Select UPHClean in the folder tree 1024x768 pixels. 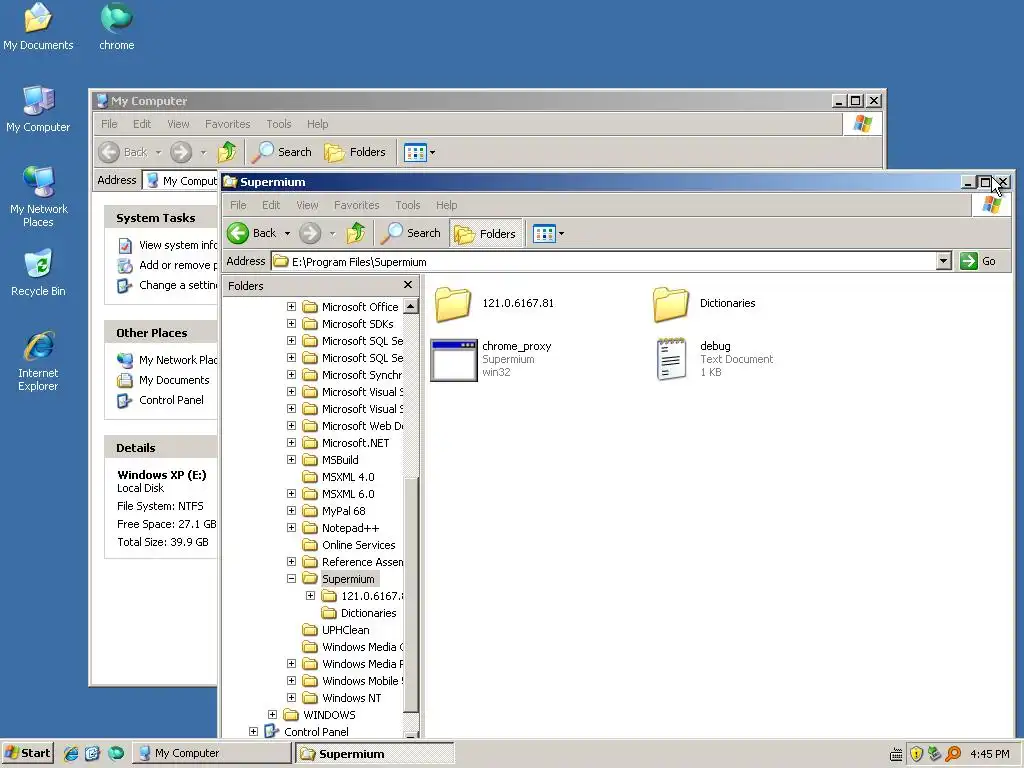tap(345, 630)
